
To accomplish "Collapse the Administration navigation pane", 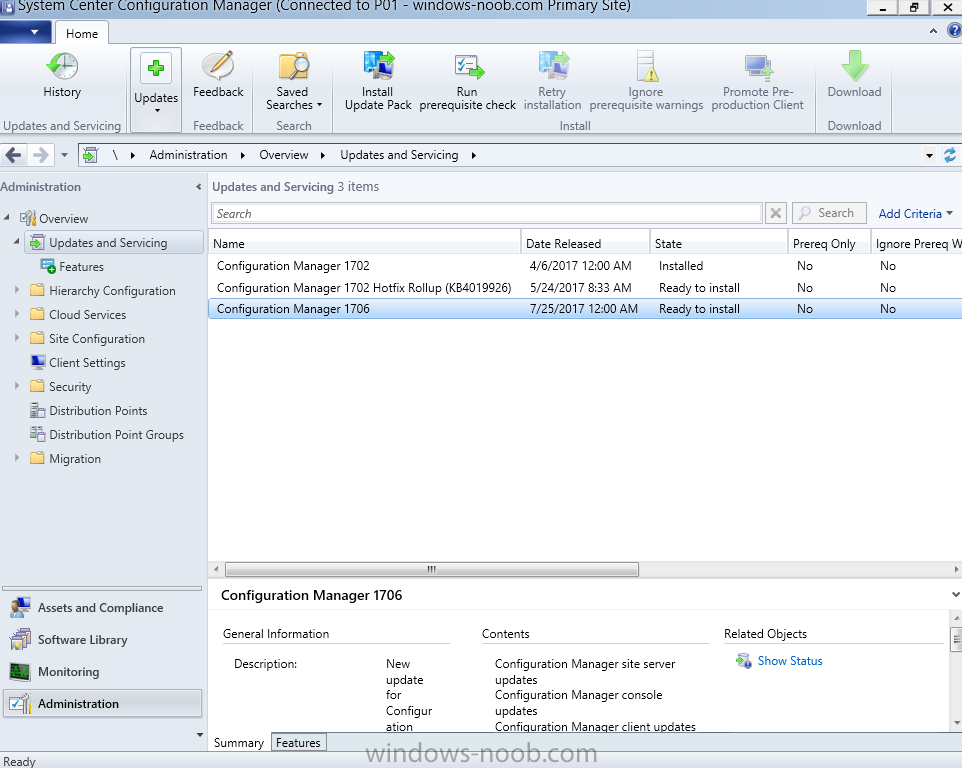I will pos(198,186).
